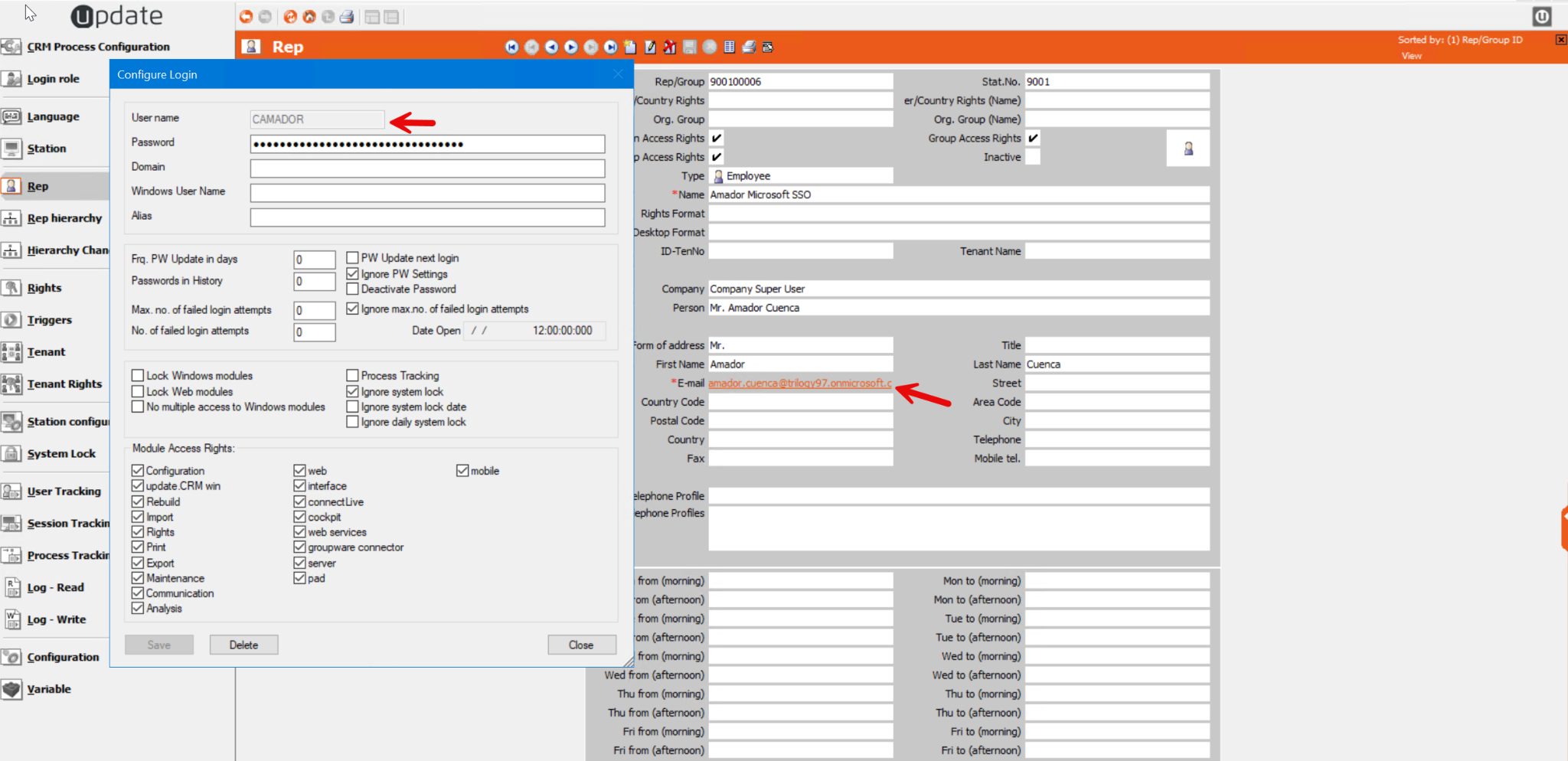Click the orange refresh icon in the top toolbar
The height and width of the screenshot is (761, 1568).
click(290, 16)
